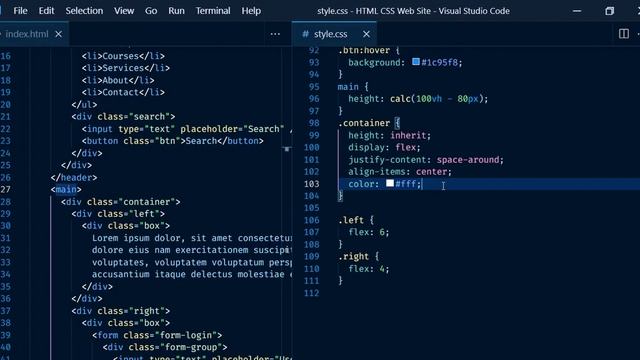Click 'flex: 4;' declaration
The height and width of the screenshot is (360, 640).
coord(369,269)
